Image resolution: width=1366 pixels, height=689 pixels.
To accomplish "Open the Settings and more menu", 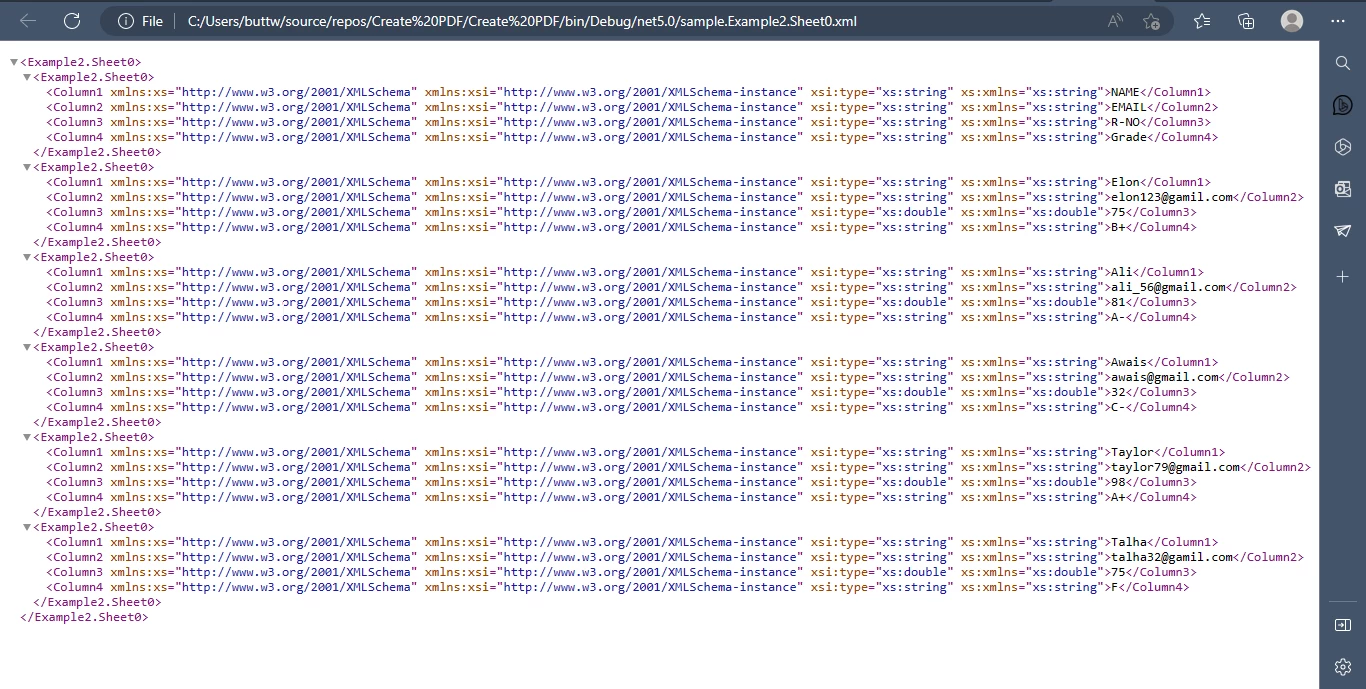I will 1338,21.
